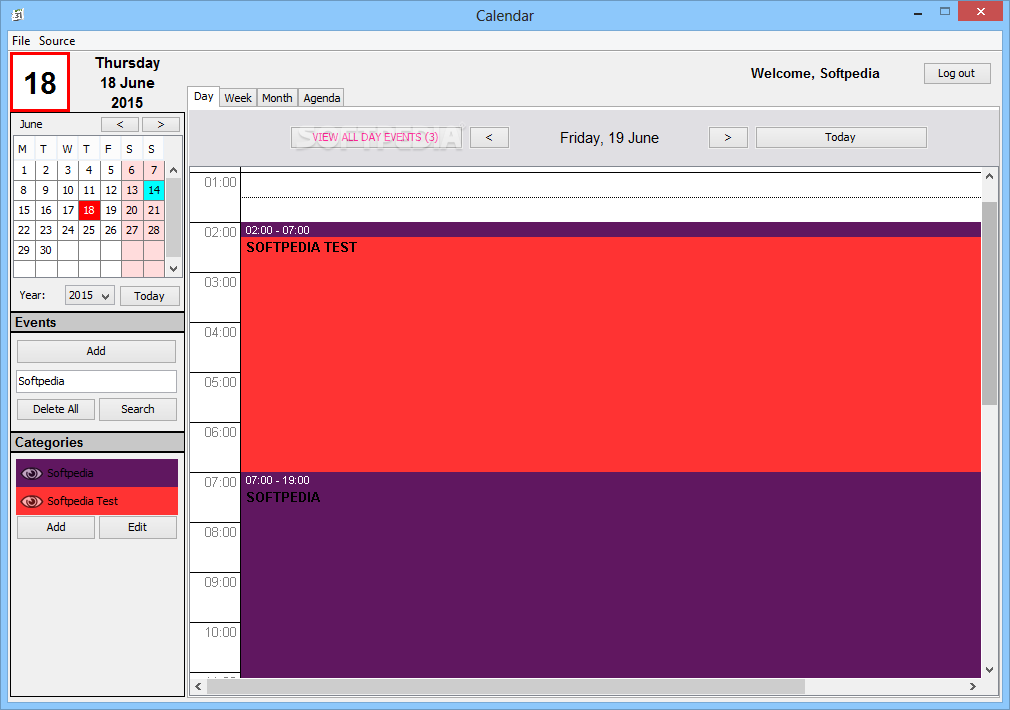Toggle visibility of Softpedia Test category
This screenshot has width=1010, height=710.
32,501
